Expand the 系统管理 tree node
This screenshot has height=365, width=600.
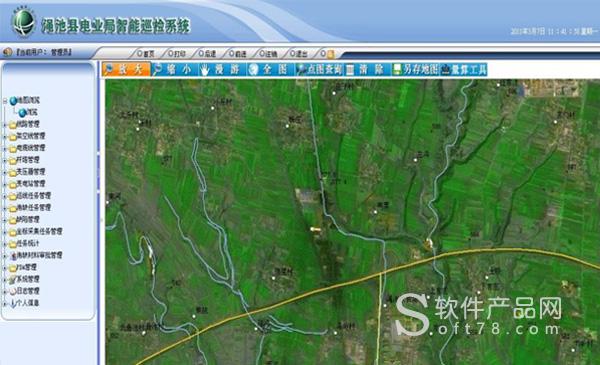[5, 280]
